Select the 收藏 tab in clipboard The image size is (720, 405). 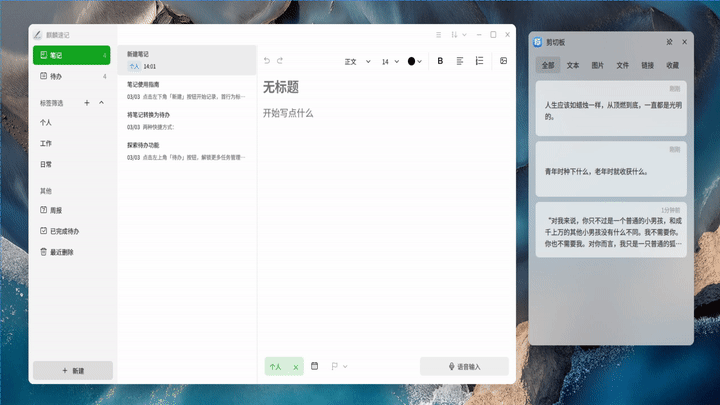point(672,65)
